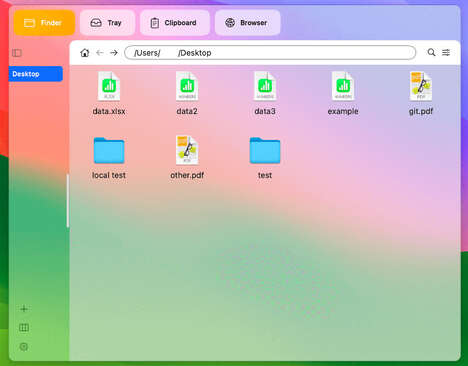Select the example spreadsheet icon

click(343, 86)
